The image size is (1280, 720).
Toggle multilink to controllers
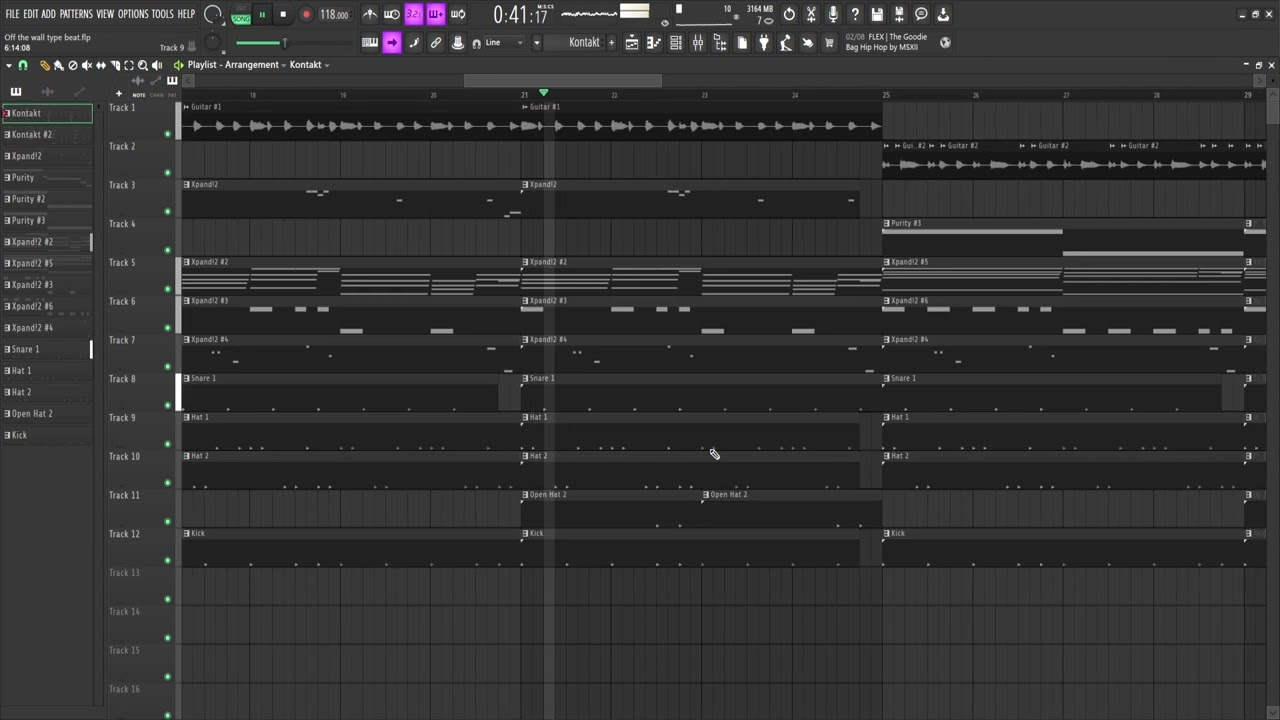coord(458,42)
